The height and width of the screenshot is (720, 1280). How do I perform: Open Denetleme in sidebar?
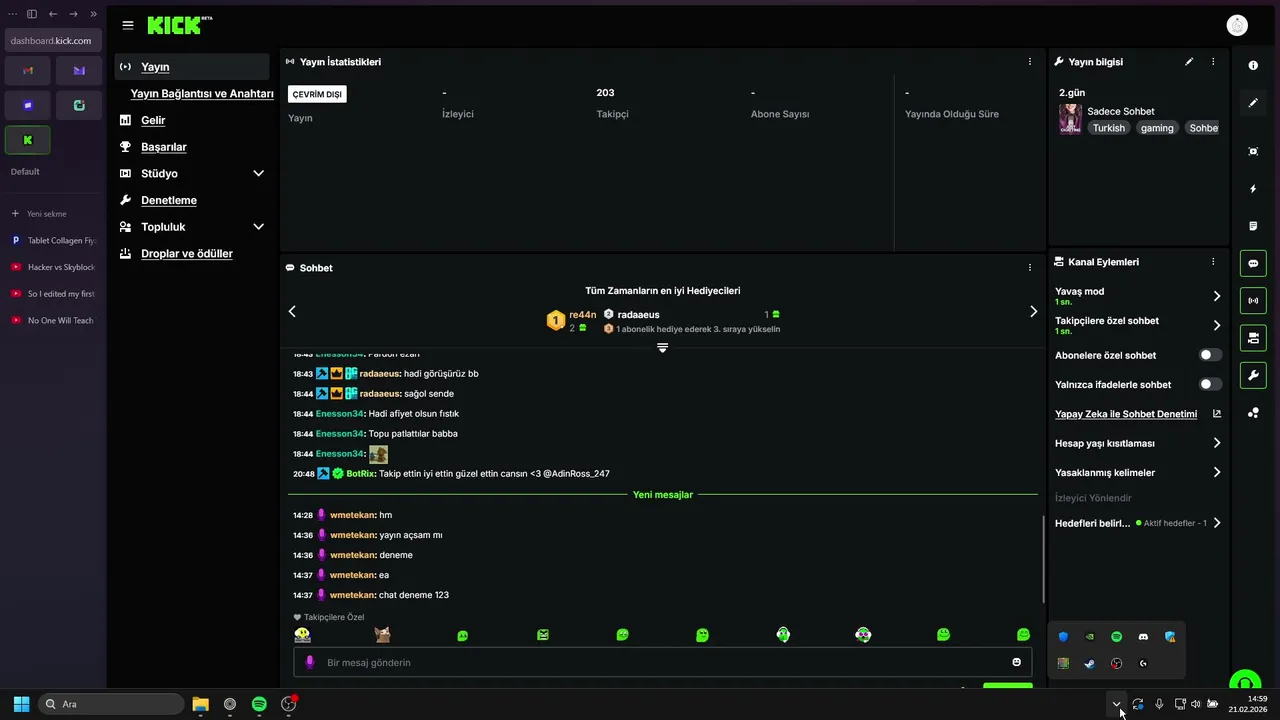pos(169,200)
